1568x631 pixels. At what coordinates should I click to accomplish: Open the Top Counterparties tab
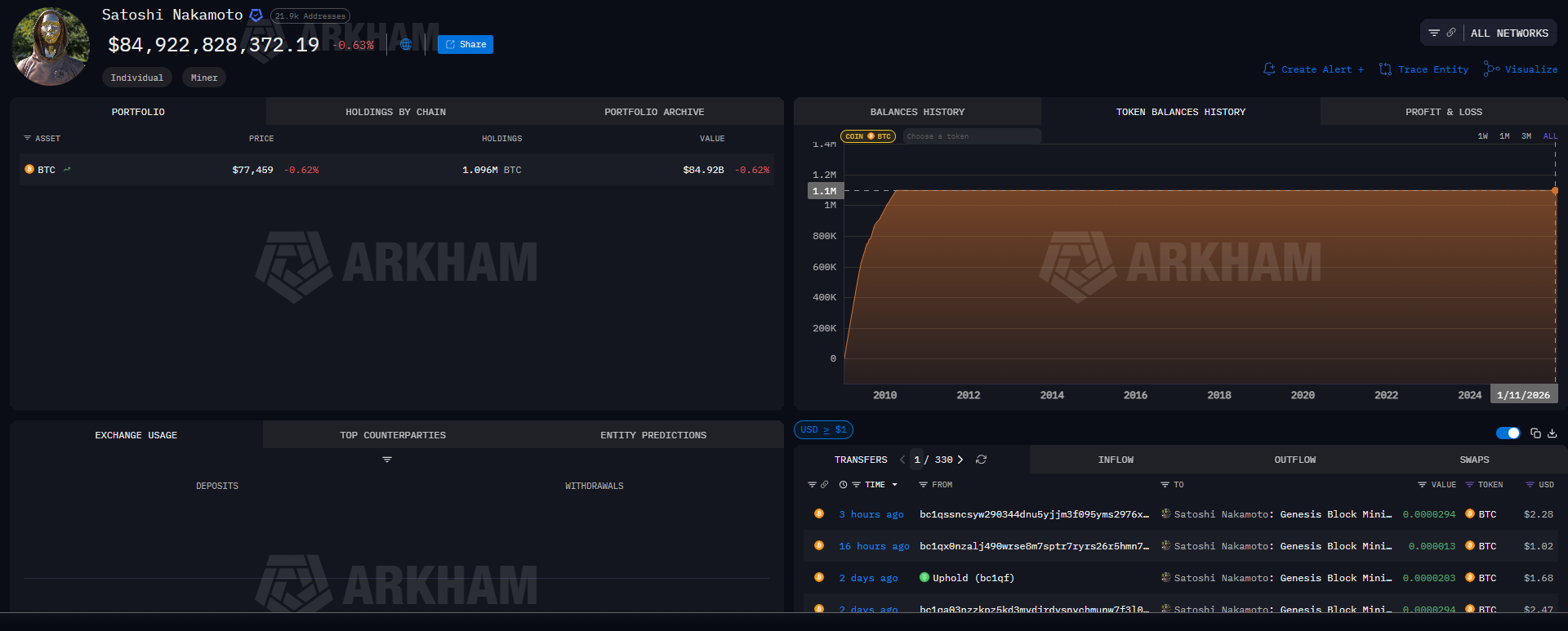point(393,435)
